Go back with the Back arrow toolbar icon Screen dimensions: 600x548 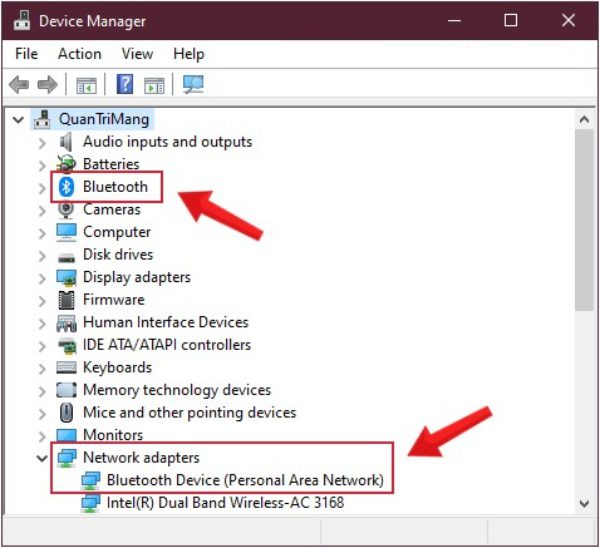pyautogui.click(x=19, y=85)
